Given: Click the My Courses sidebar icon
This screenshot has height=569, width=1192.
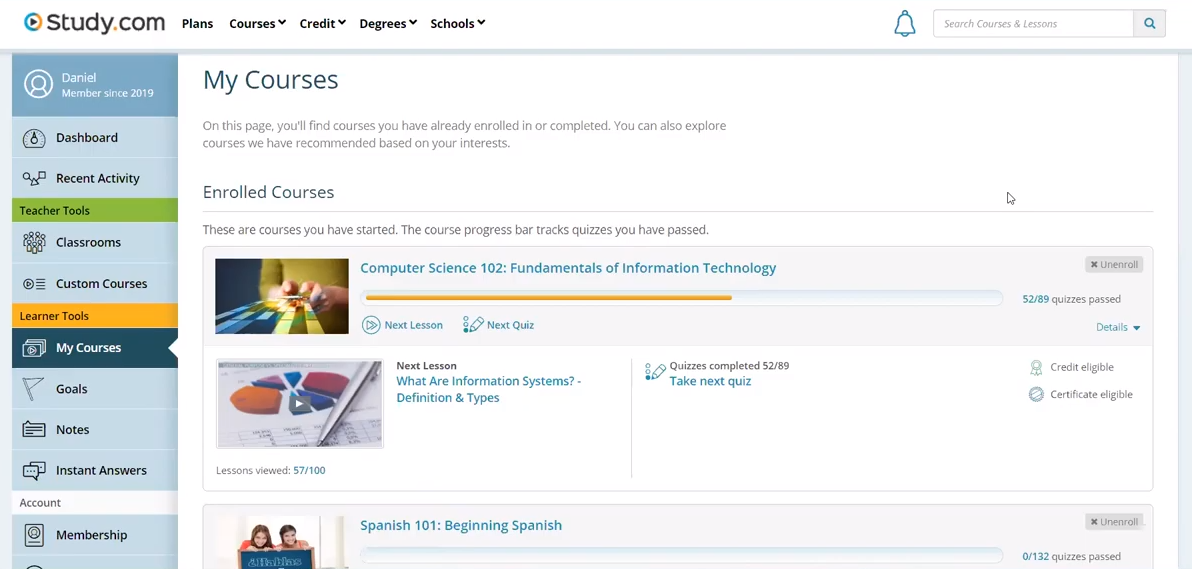Looking at the screenshot, I should click(34, 348).
